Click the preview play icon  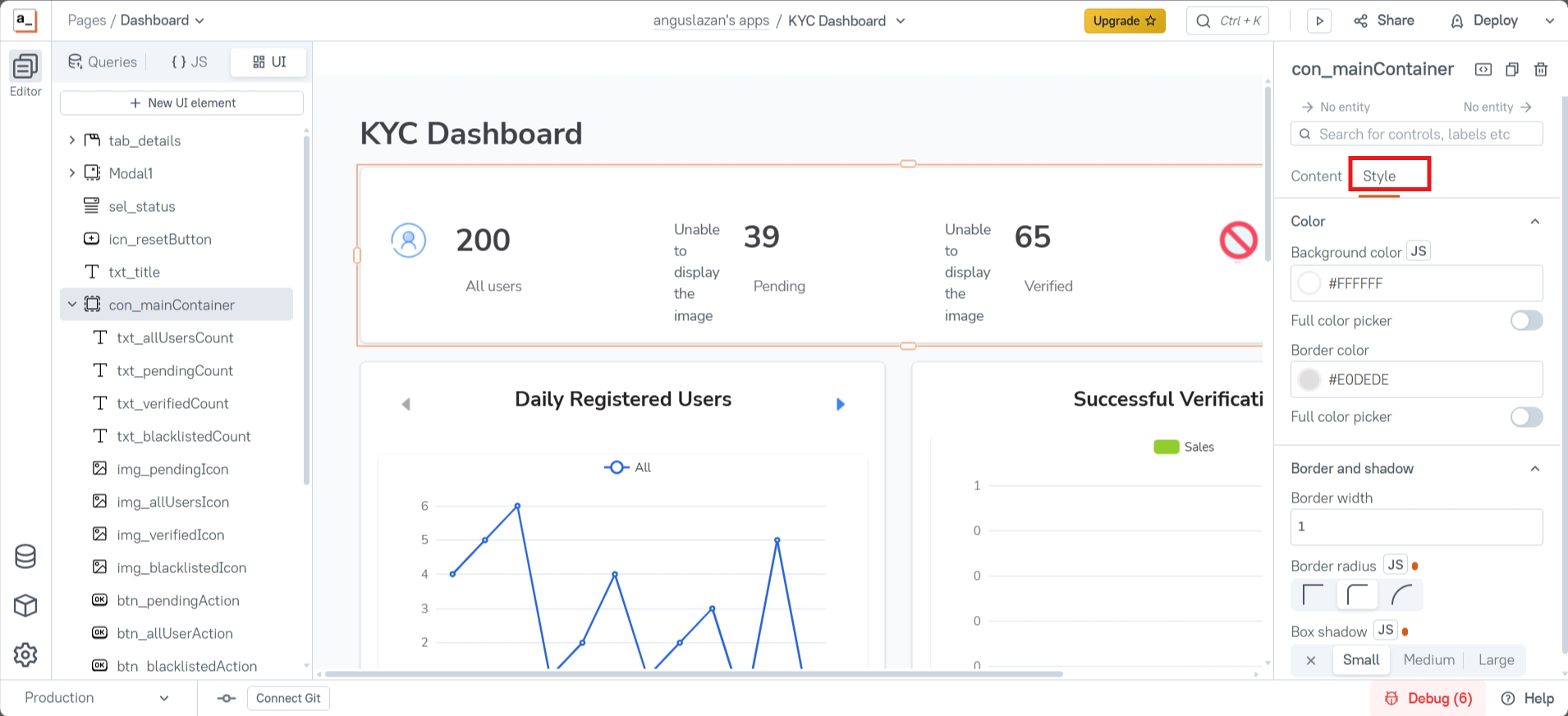[x=1319, y=21]
